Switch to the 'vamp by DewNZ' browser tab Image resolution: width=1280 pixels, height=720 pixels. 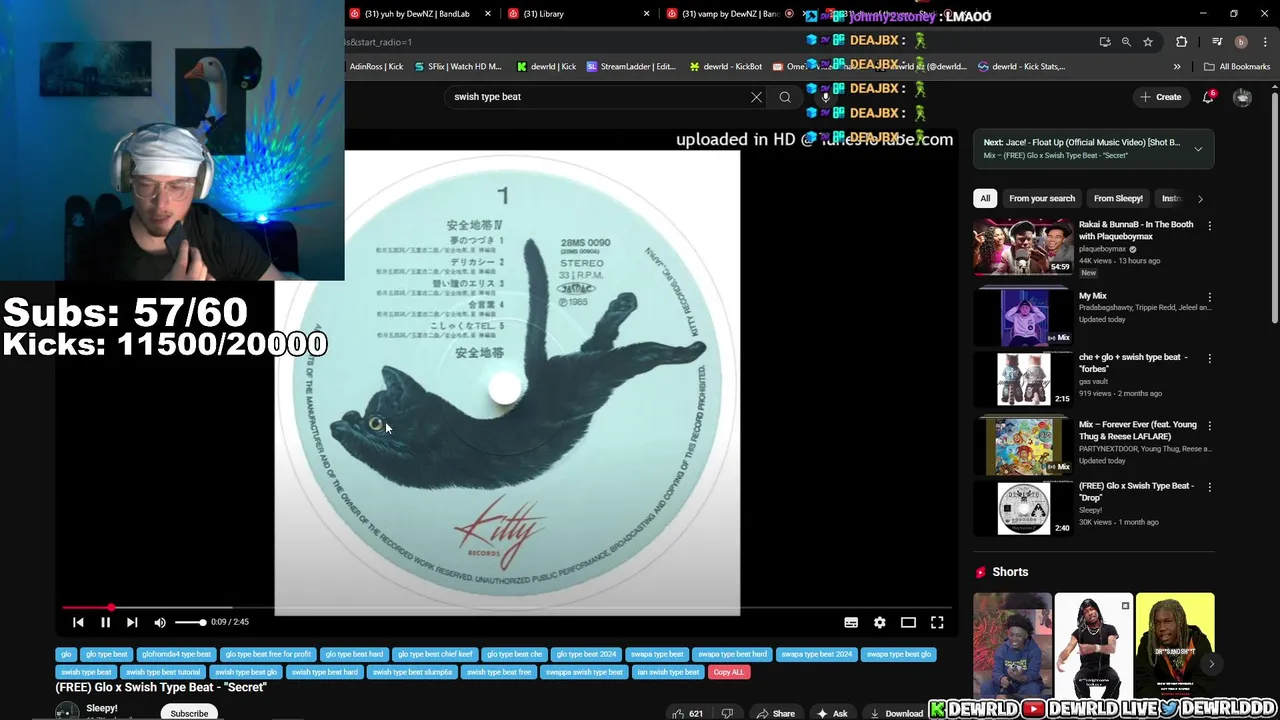coord(730,14)
